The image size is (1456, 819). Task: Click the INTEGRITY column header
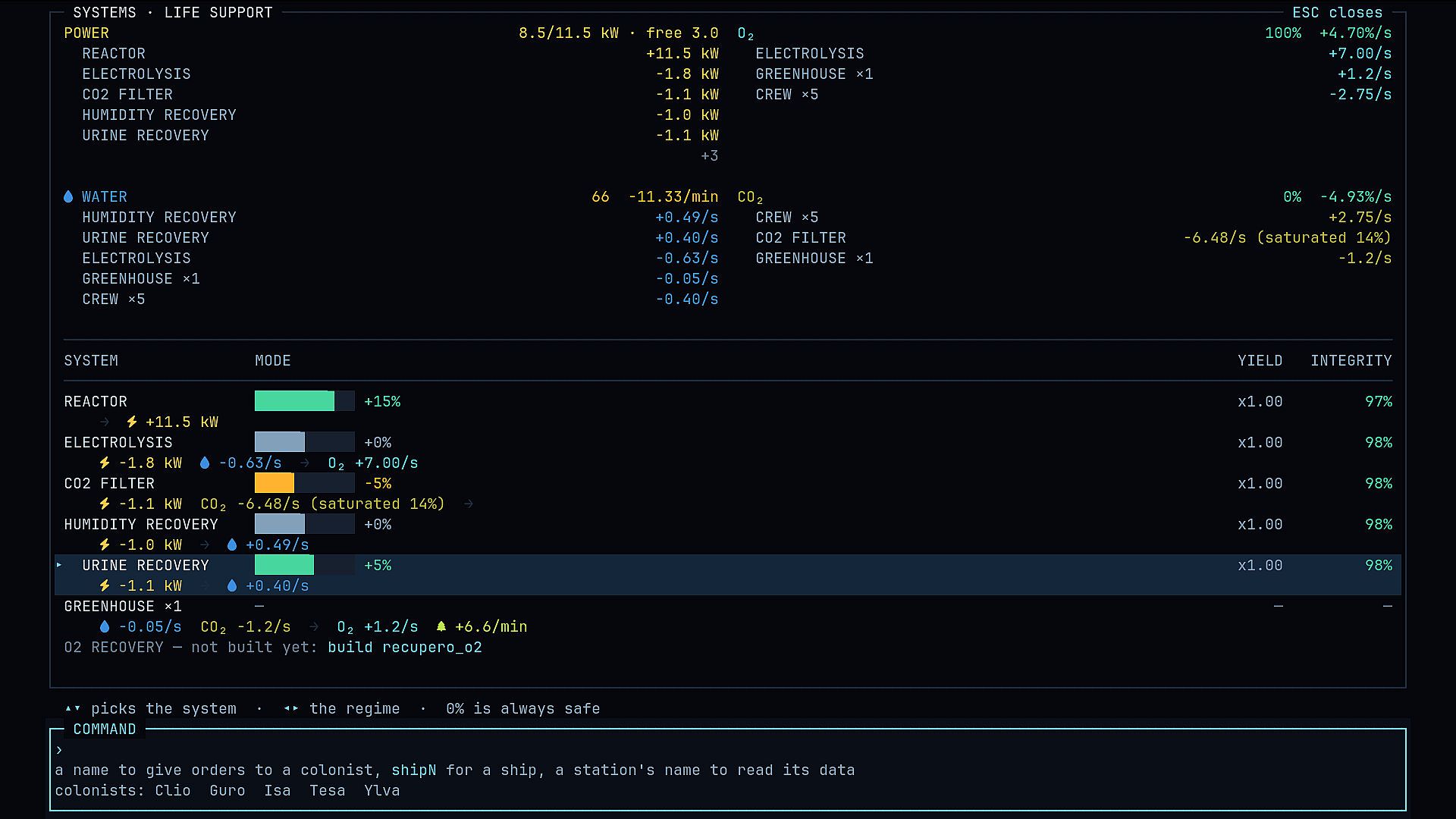click(x=1351, y=360)
